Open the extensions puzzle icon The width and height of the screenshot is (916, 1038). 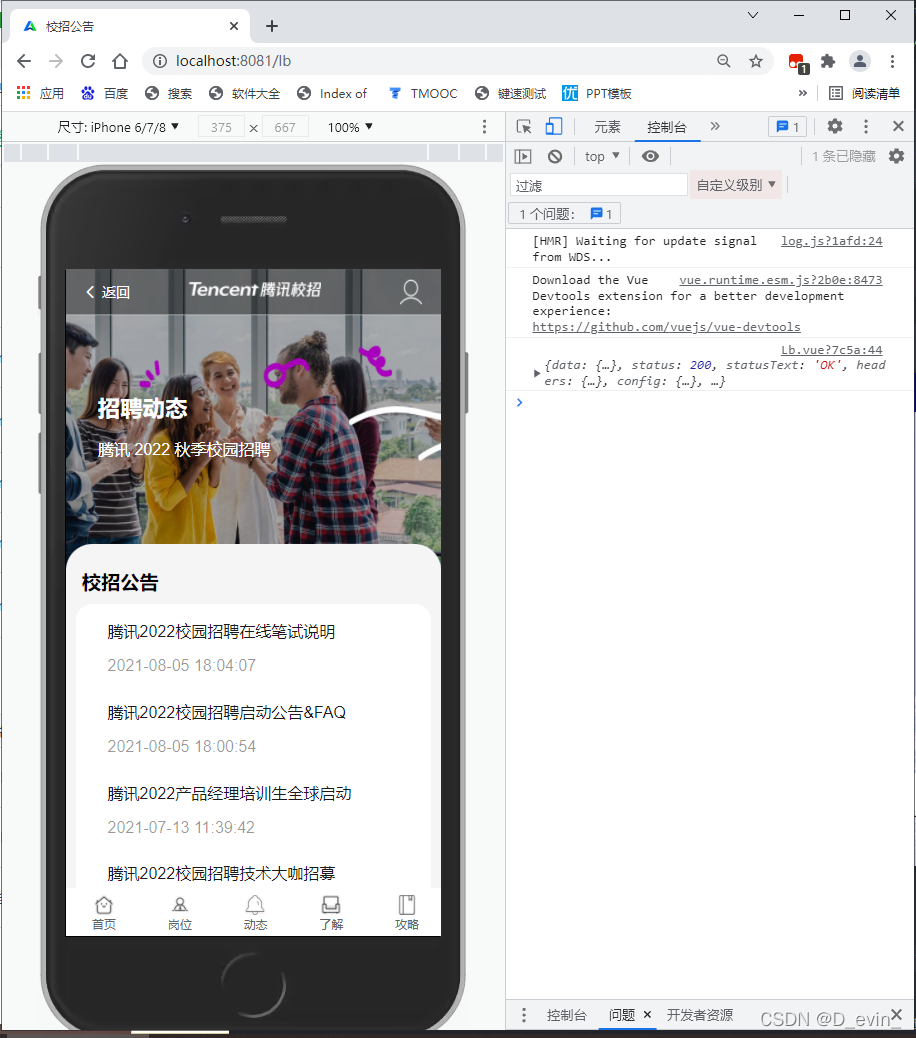828,61
